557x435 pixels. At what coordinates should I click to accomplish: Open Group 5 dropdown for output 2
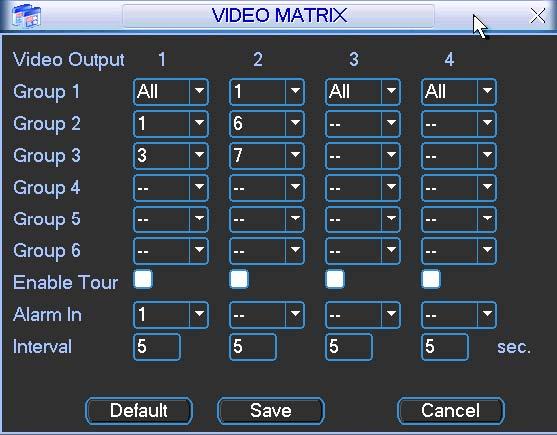(267, 219)
